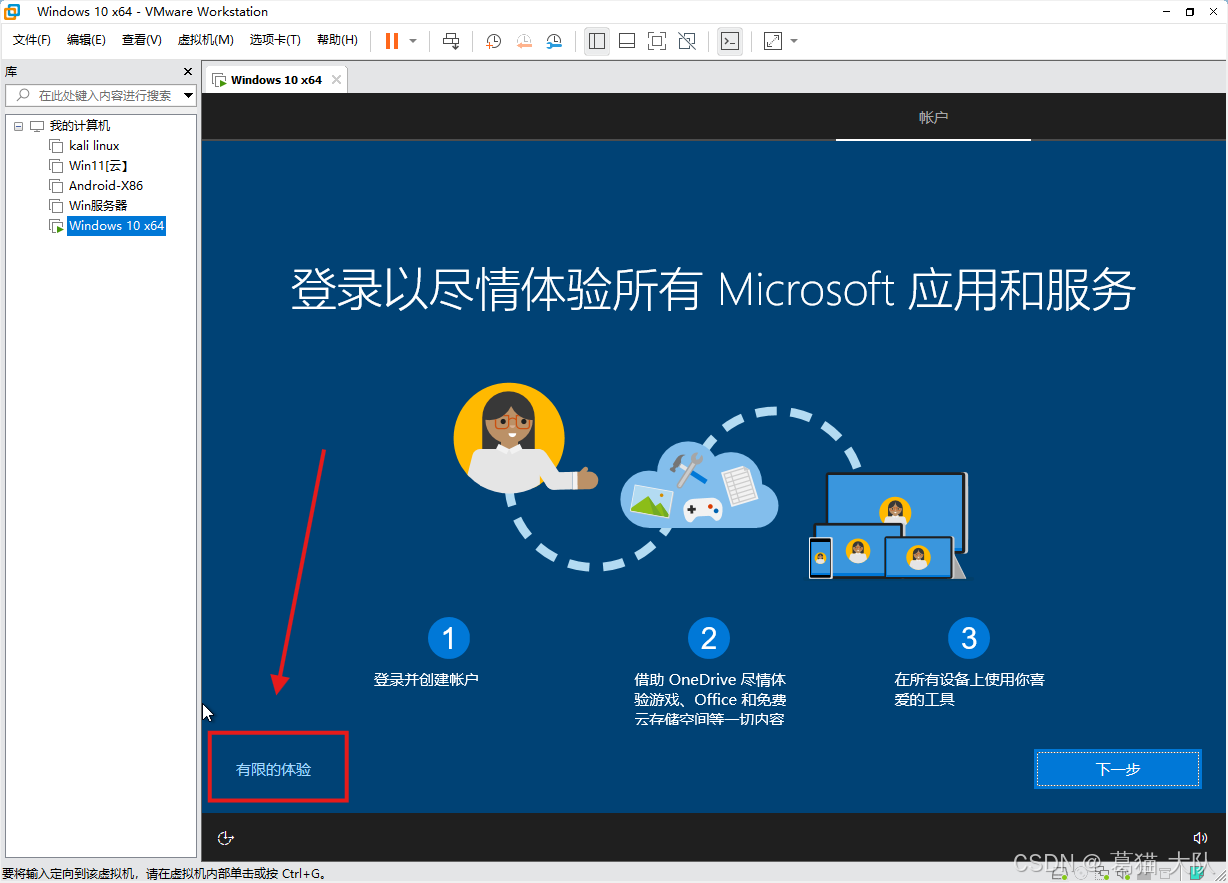Open the snapshot manager icon
The width and height of the screenshot is (1228, 883).
[x=554, y=41]
